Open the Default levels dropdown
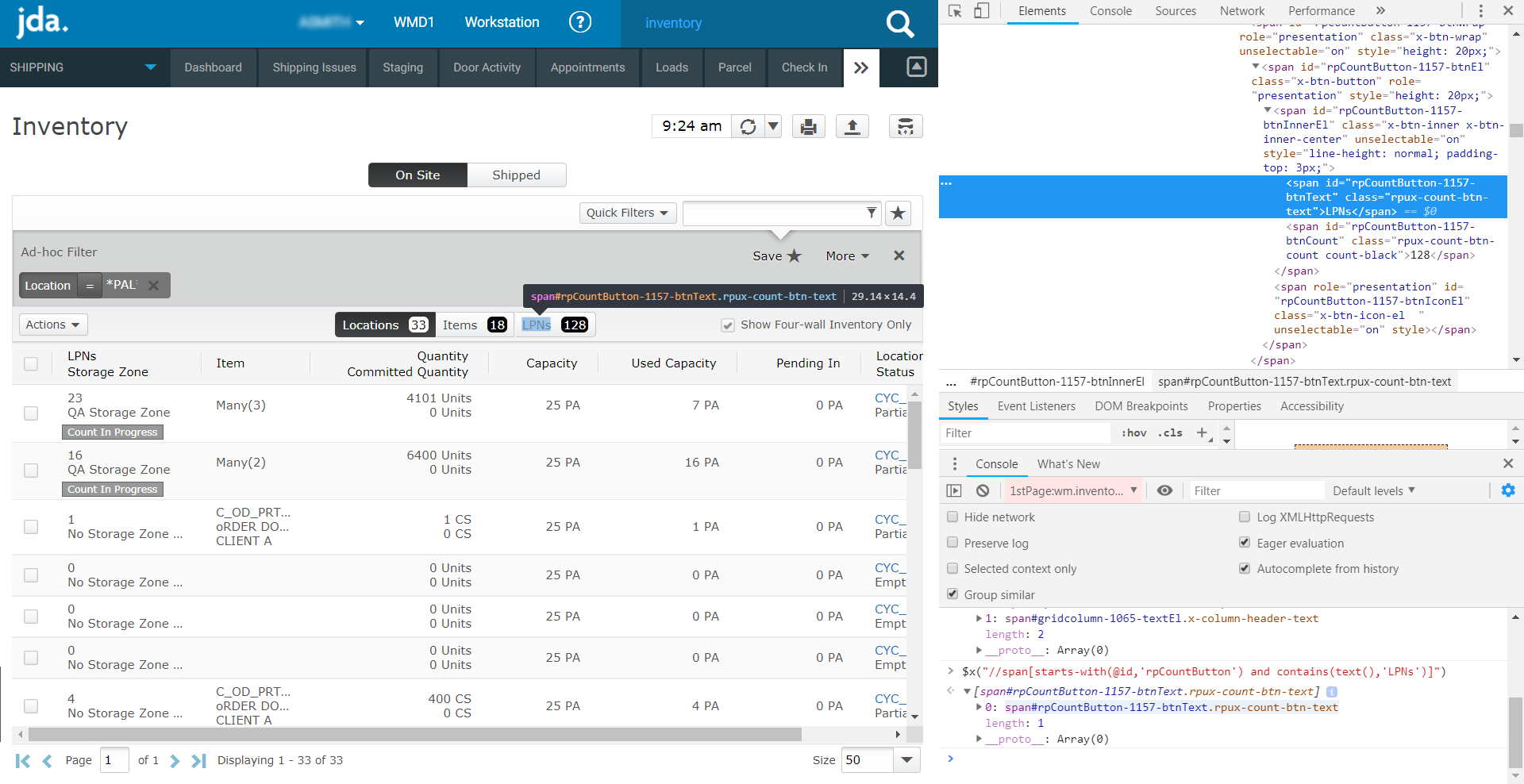This screenshot has height=784, width=1524. click(1372, 490)
